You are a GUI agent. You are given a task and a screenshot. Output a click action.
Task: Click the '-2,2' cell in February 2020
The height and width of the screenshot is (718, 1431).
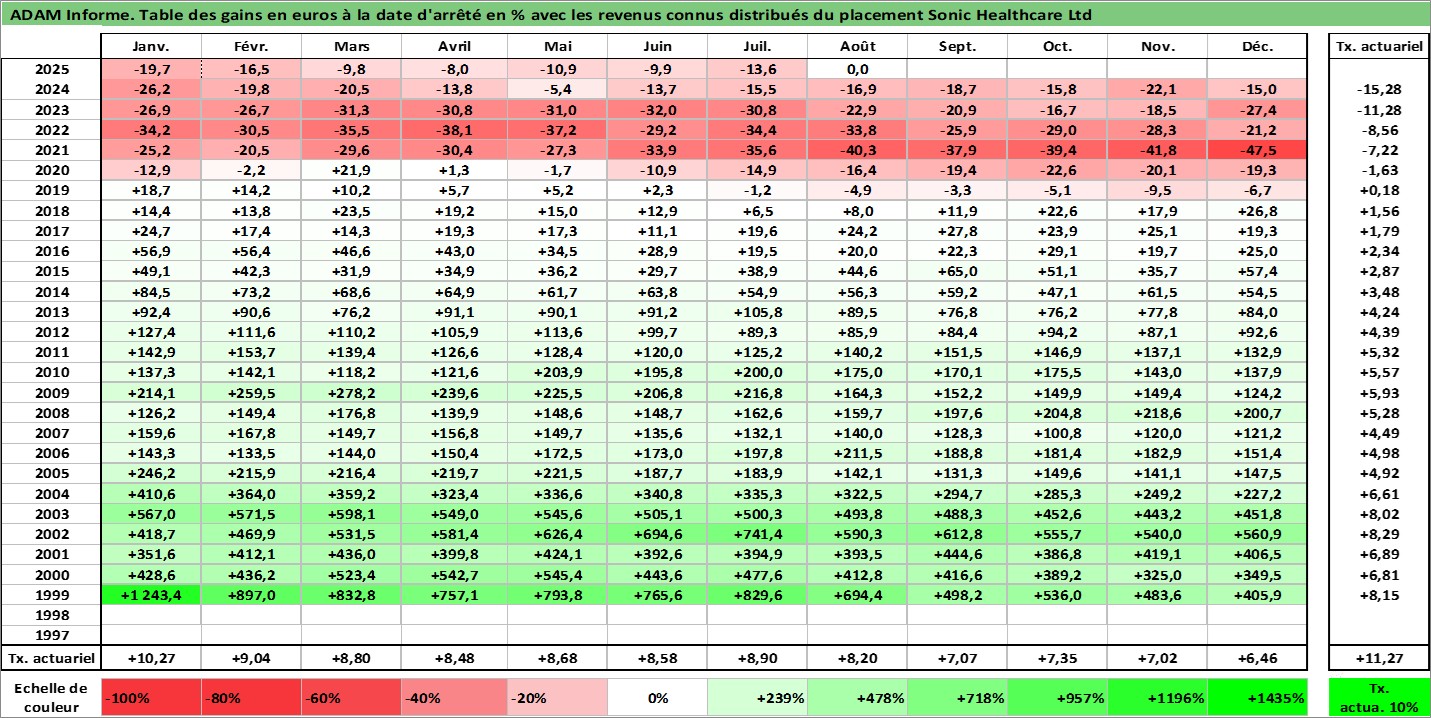252,170
